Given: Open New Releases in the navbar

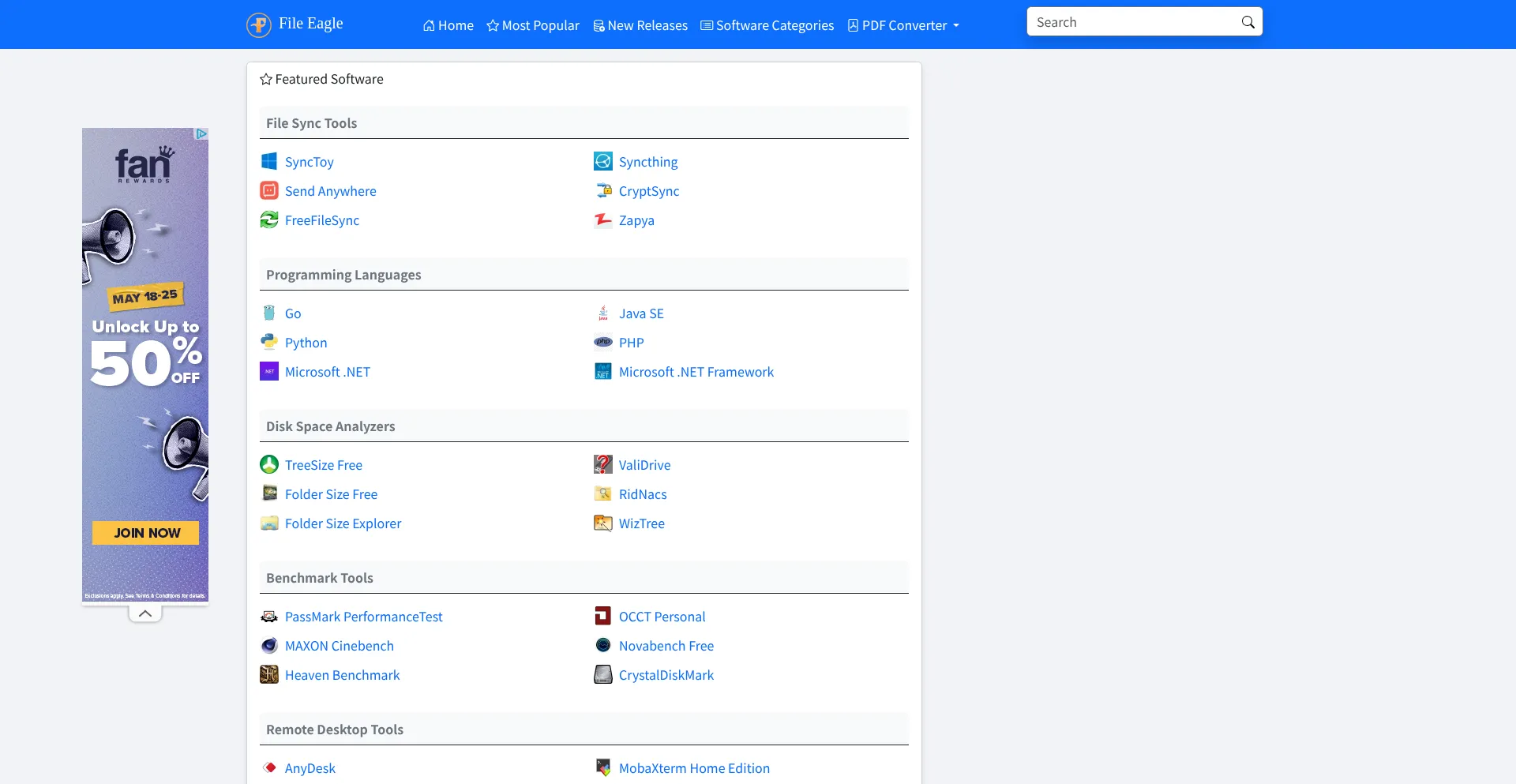Looking at the screenshot, I should point(640,25).
